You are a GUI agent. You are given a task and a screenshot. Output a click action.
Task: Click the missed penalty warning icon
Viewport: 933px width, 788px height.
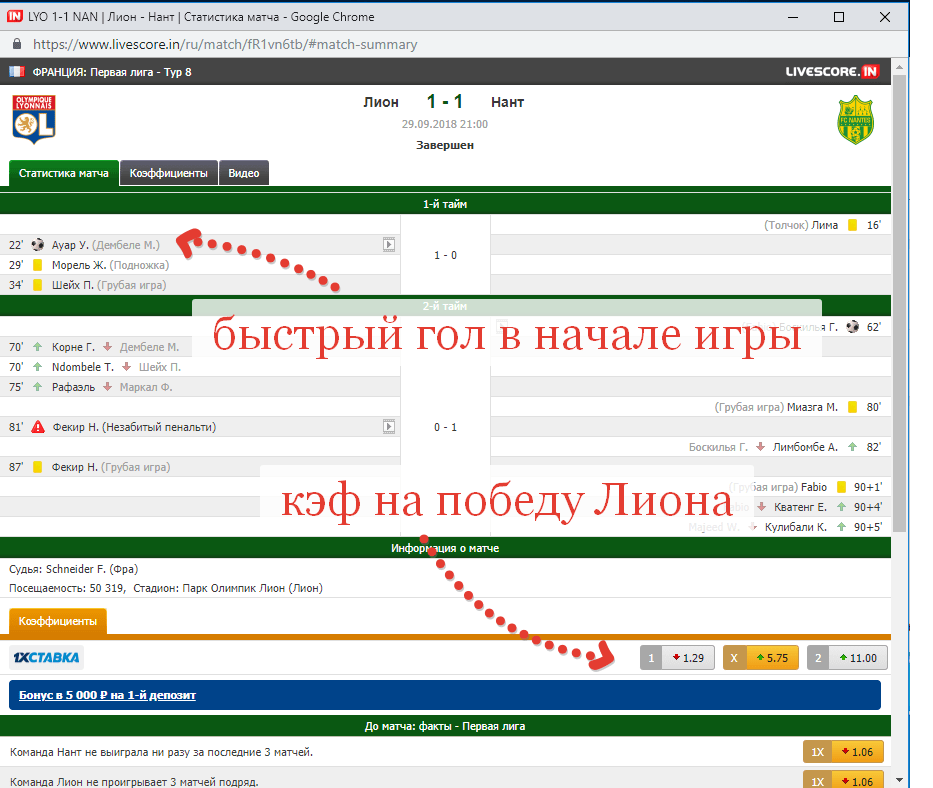pos(38,427)
